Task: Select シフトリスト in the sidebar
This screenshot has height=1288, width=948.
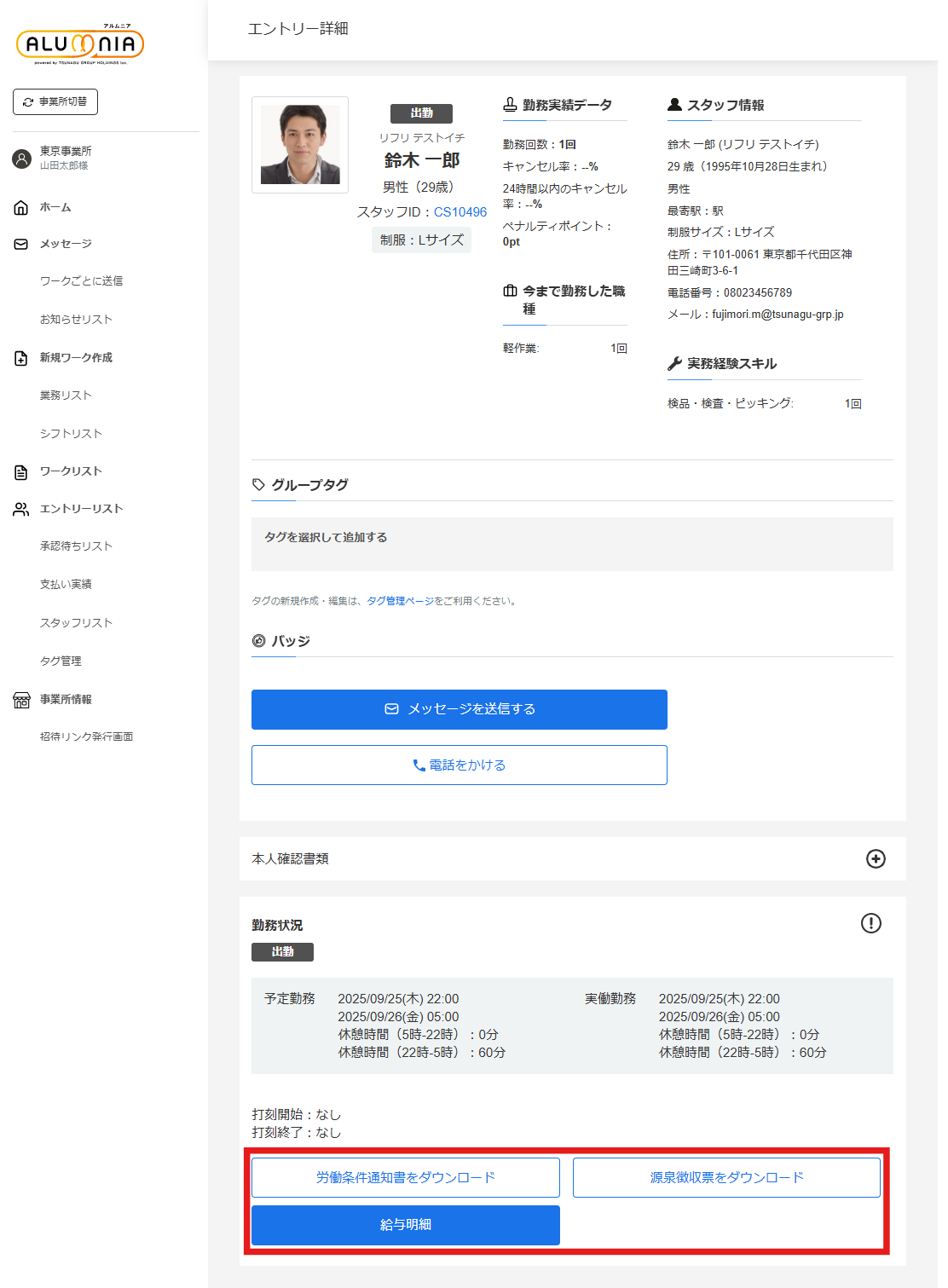Action: pyautogui.click(x=71, y=433)
